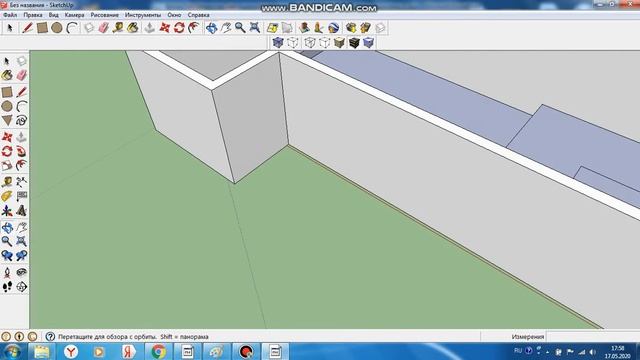Switch to Shaded With Textures style
This screenshot has height=360, width=640.
(x=354, y=42)
